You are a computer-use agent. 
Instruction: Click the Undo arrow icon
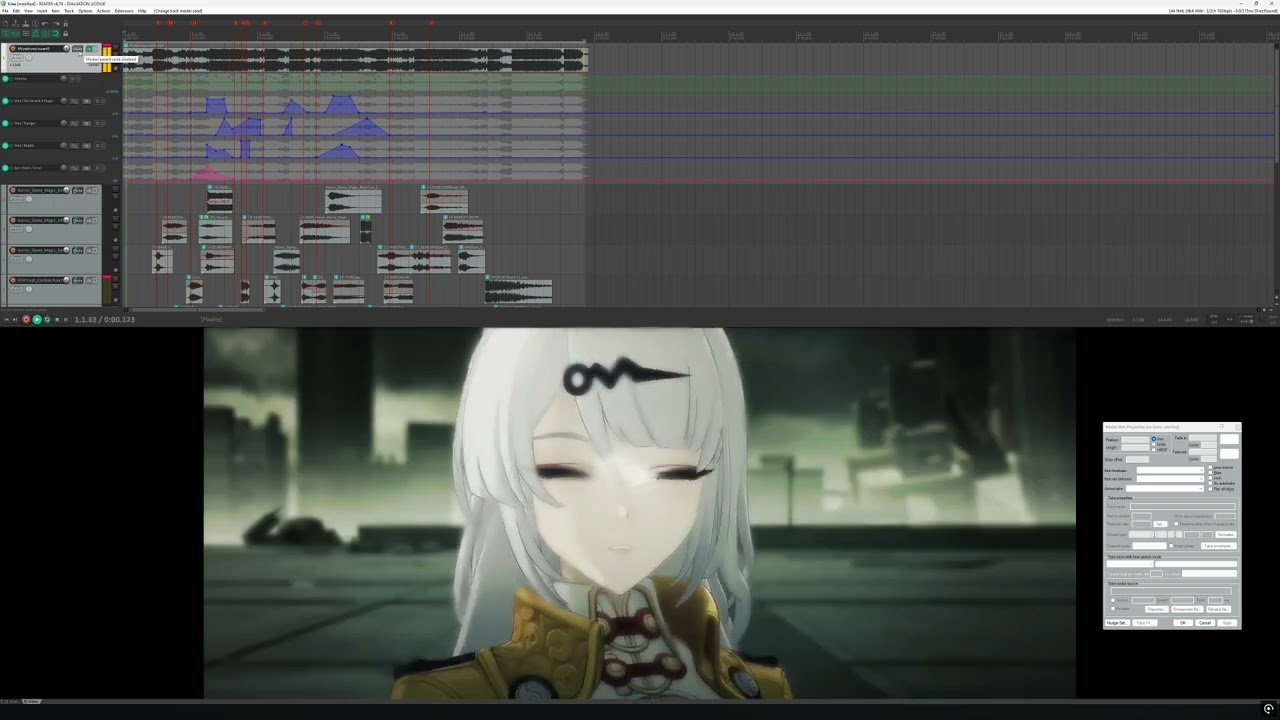click(x=45, y=23)
